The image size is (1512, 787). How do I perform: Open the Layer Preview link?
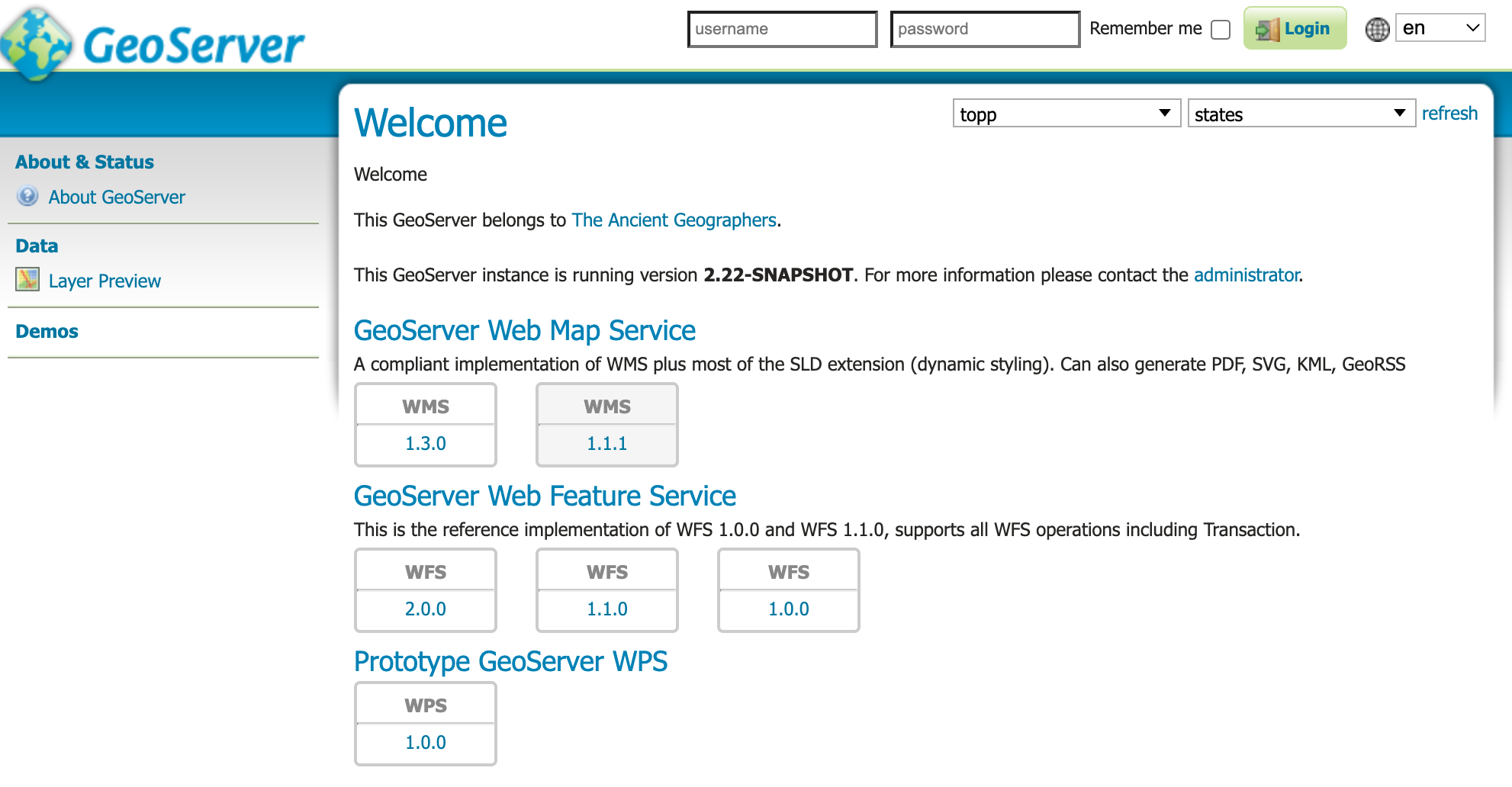pyautogui.click(x=105, y=281)
